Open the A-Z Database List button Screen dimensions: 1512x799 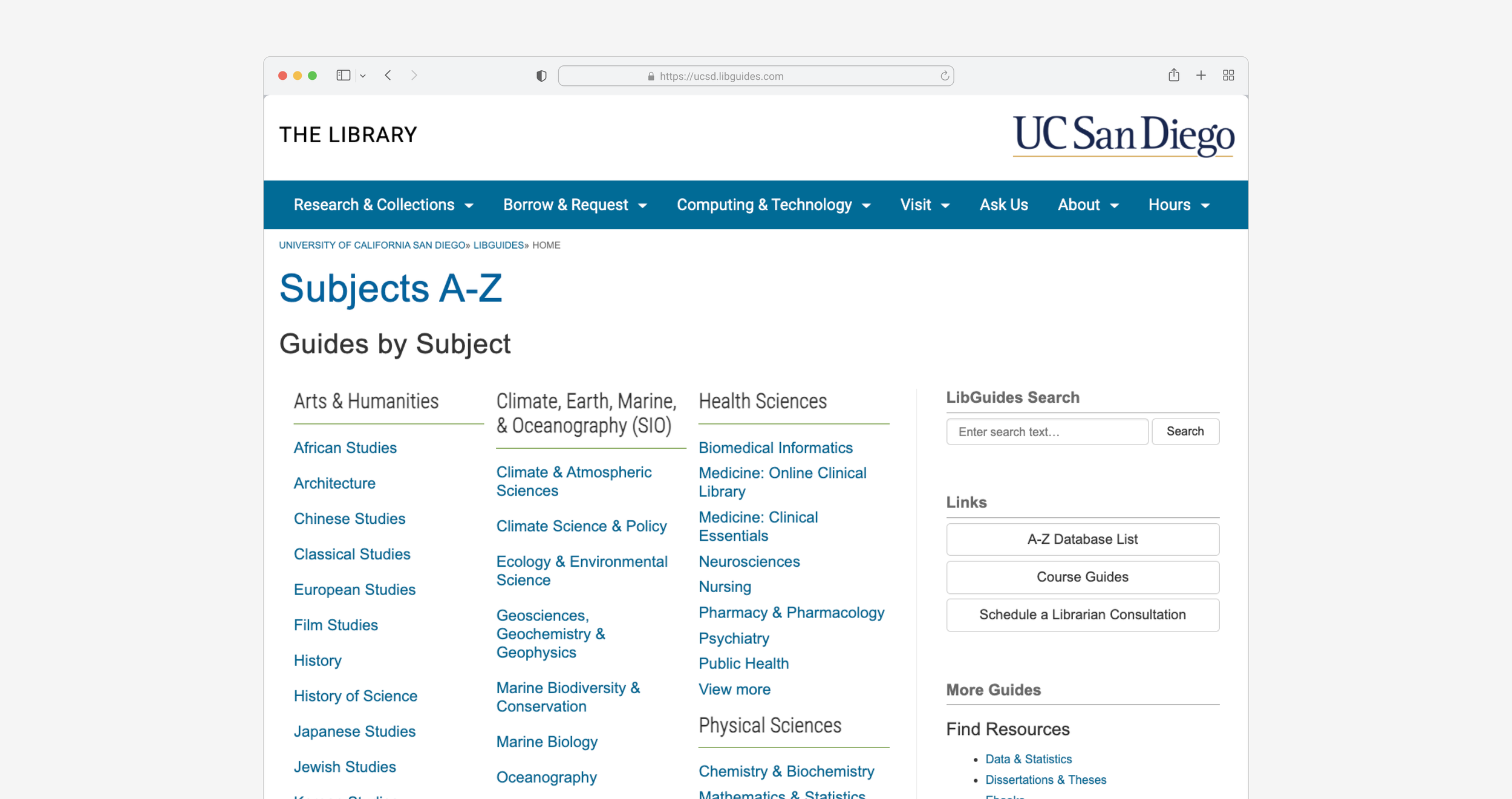pos(1082,539)
